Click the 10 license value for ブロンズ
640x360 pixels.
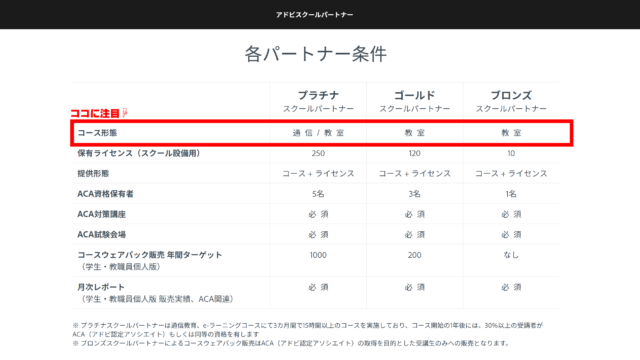[511, 153]
